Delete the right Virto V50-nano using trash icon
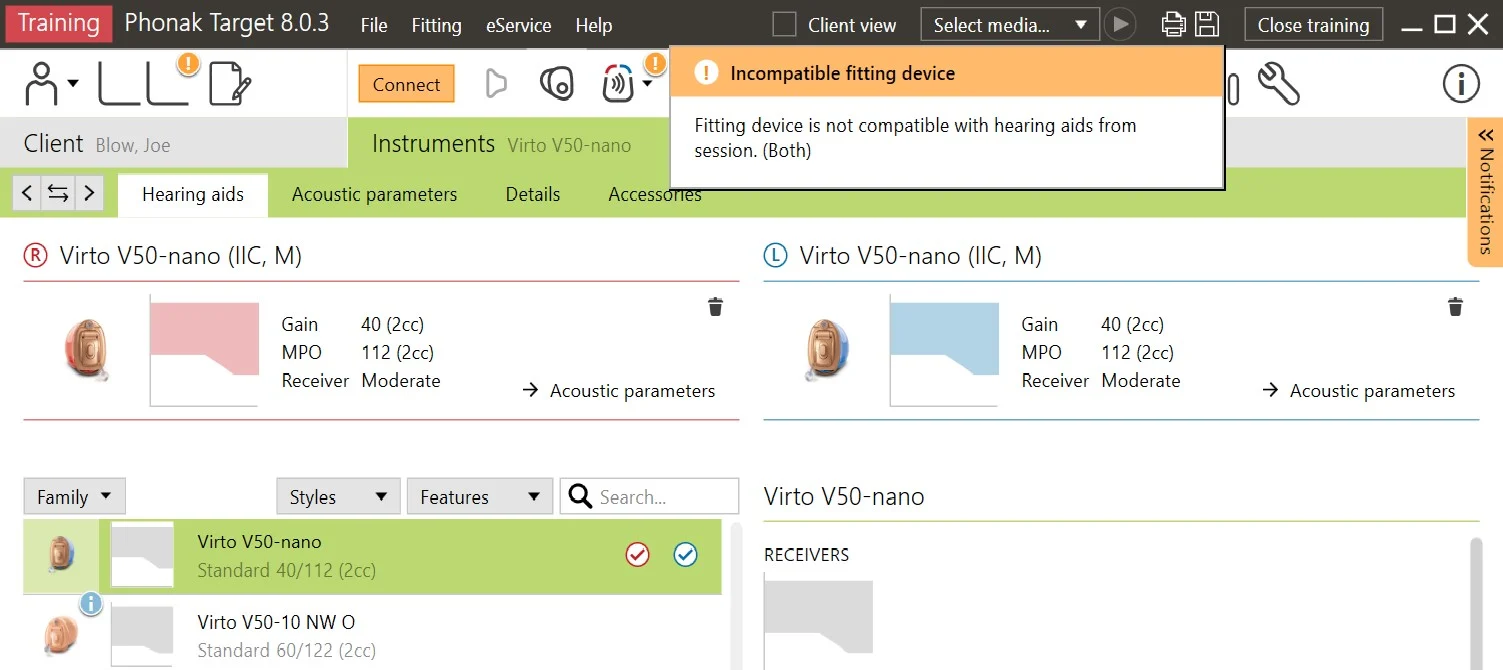This screenshot has height=670, width=1503. (715, 307)
